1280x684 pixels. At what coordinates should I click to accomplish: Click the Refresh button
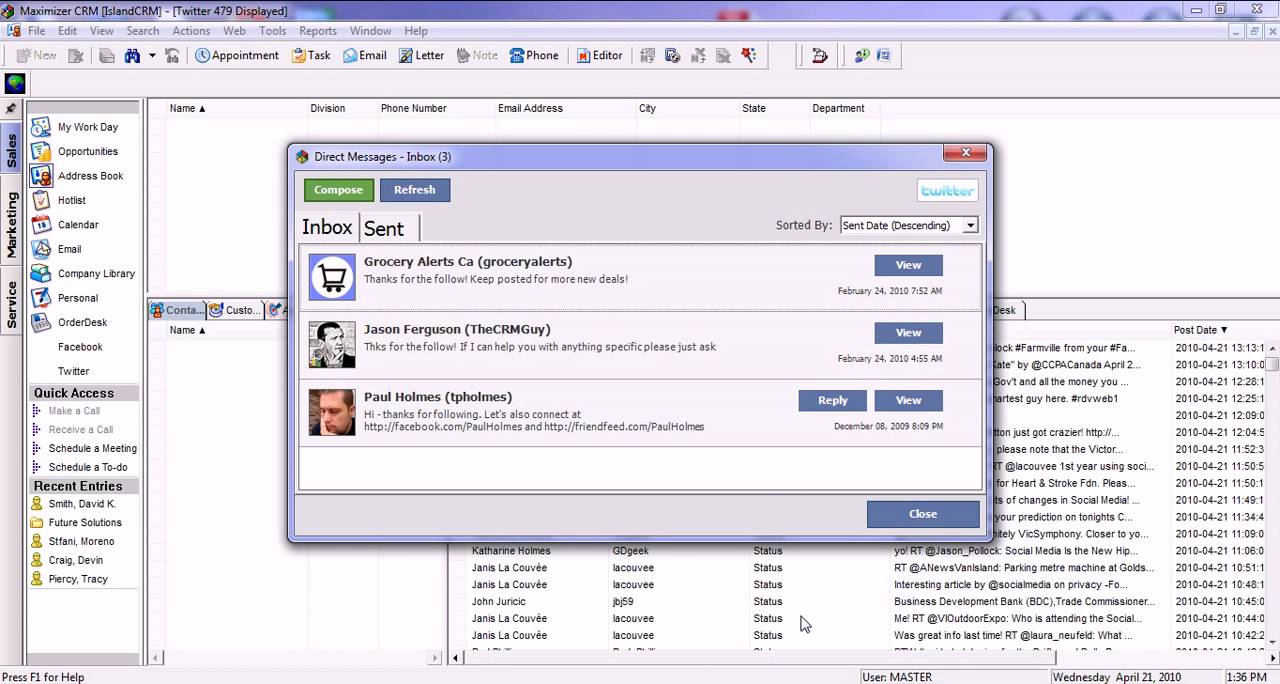click(415, 190)
